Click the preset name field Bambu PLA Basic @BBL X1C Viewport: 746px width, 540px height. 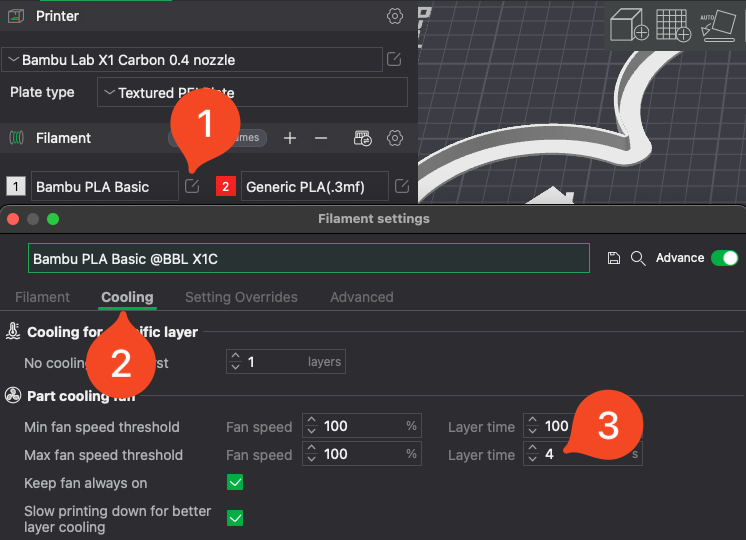tap(309, 258)
